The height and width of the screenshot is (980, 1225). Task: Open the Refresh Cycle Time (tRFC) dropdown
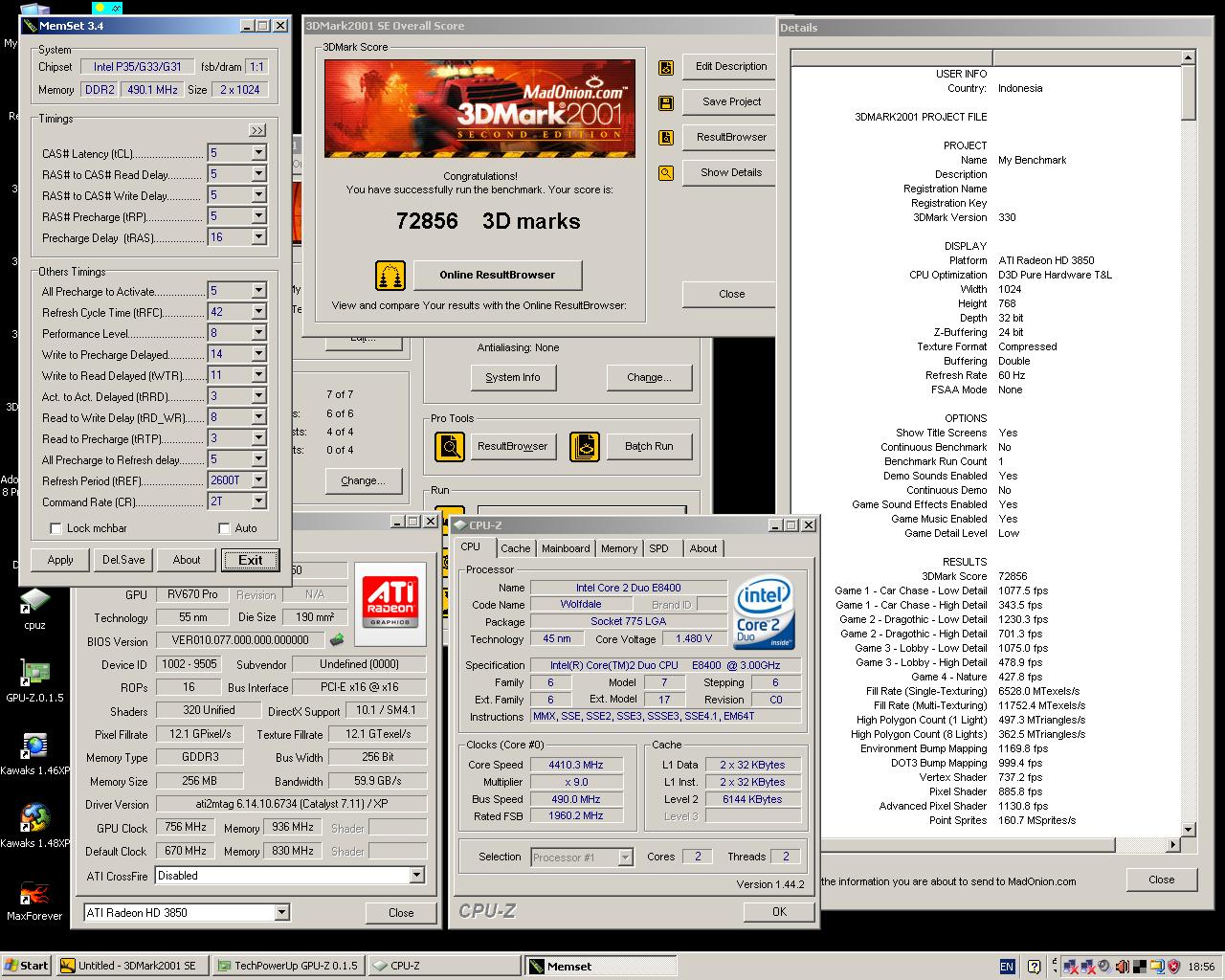[258, 312]
